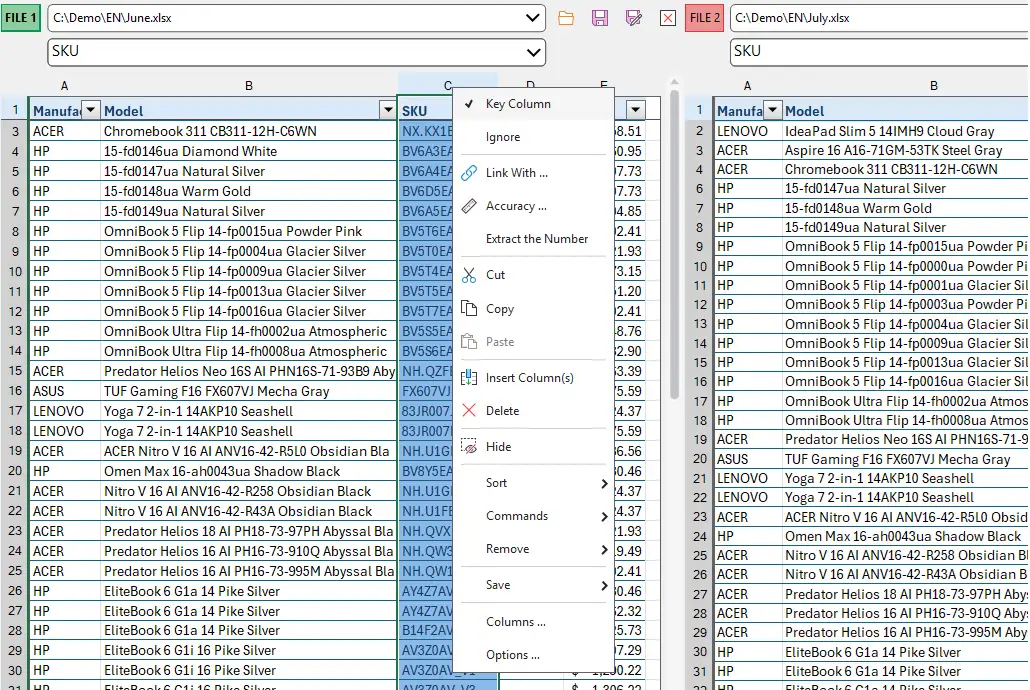Select Link With ... menu entry

point(533,173)
